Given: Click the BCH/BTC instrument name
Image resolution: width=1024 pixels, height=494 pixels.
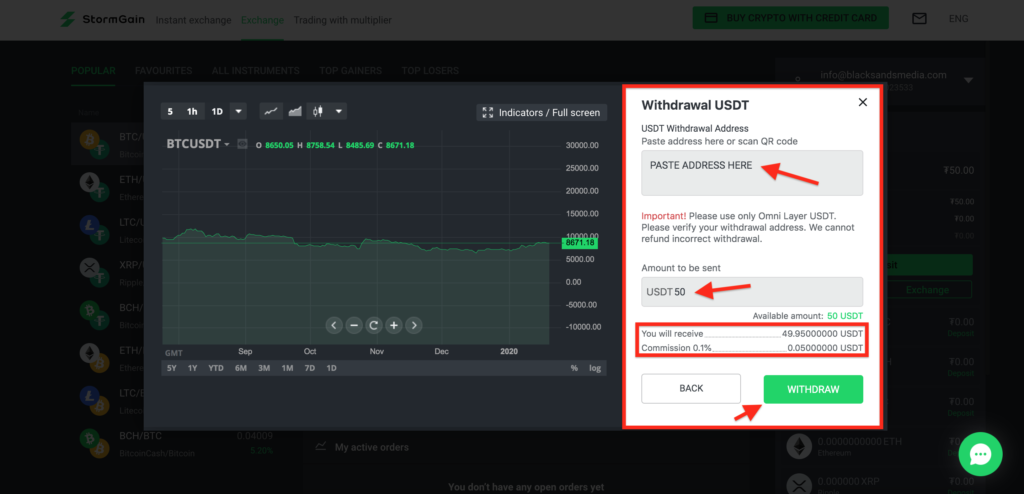Looking at the screenshot, I should pyautogui.click(x=140, y=436).
